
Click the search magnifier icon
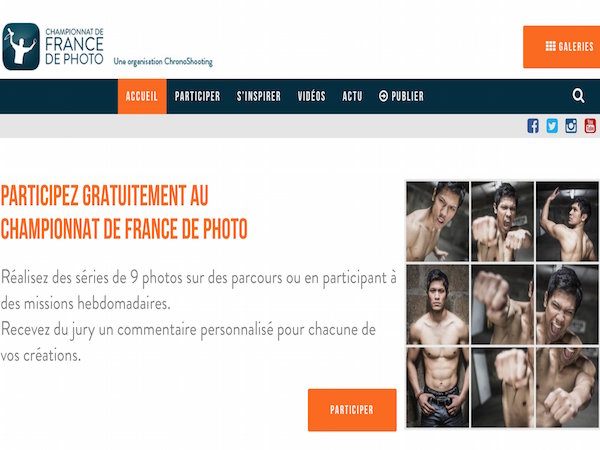[578, 96]
